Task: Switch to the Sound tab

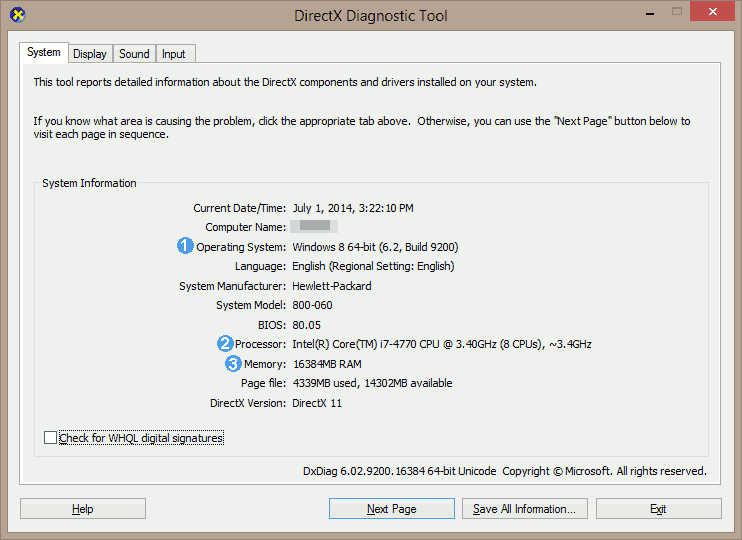Action: pos(134,54)
